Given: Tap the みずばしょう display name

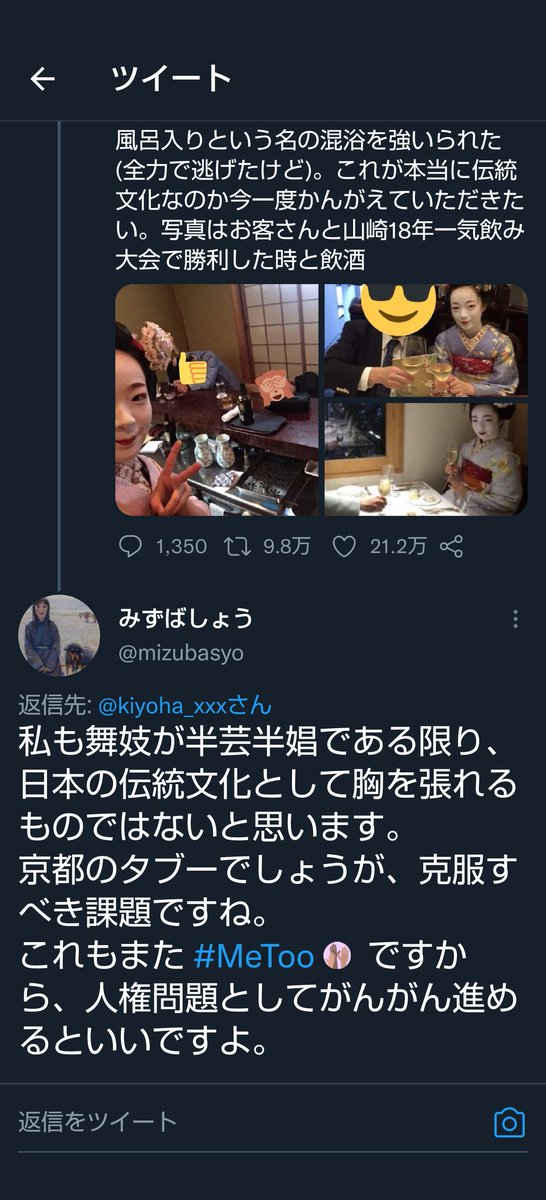Looking at the screenshot, I should [x=186, y=618].
